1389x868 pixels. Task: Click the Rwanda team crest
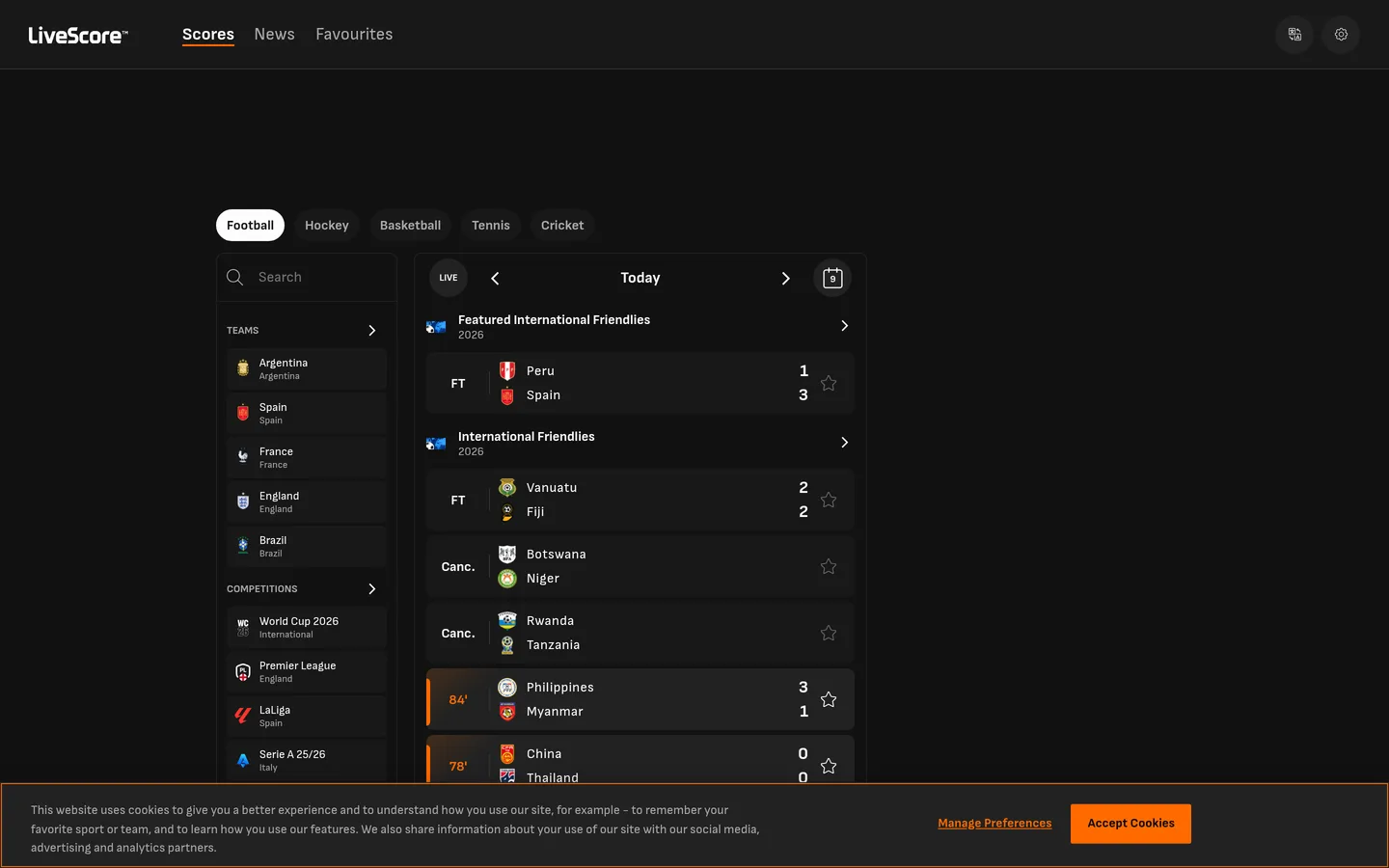coord(507,621)
